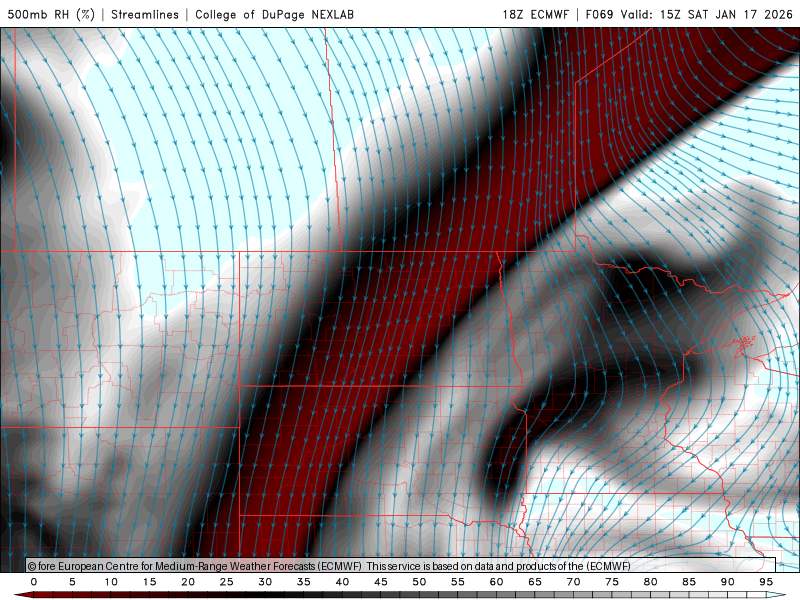The height and width of the screenshot is (600, 800).
Task: Click the "55" label on the color scale
Action: [458, 582]
